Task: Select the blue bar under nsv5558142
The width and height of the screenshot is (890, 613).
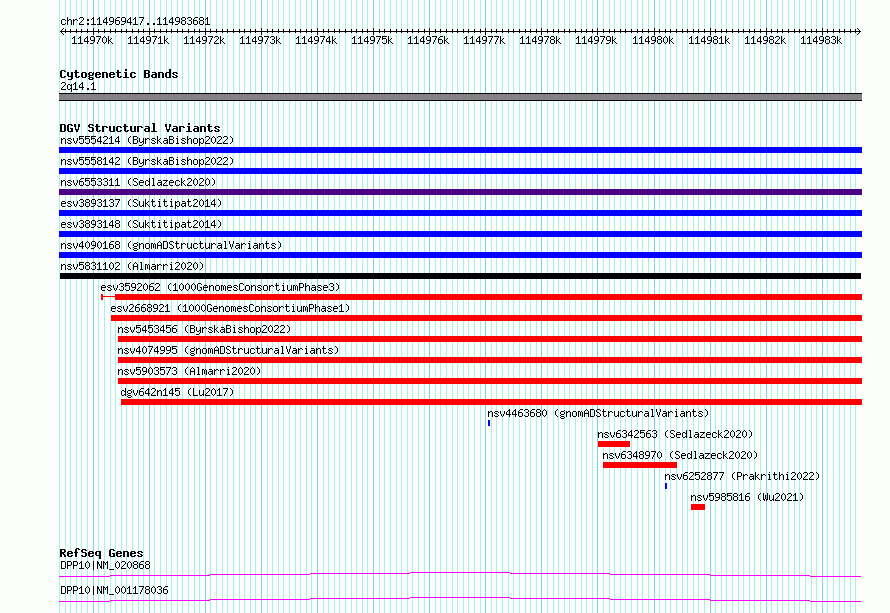Action: pos(460,171)
